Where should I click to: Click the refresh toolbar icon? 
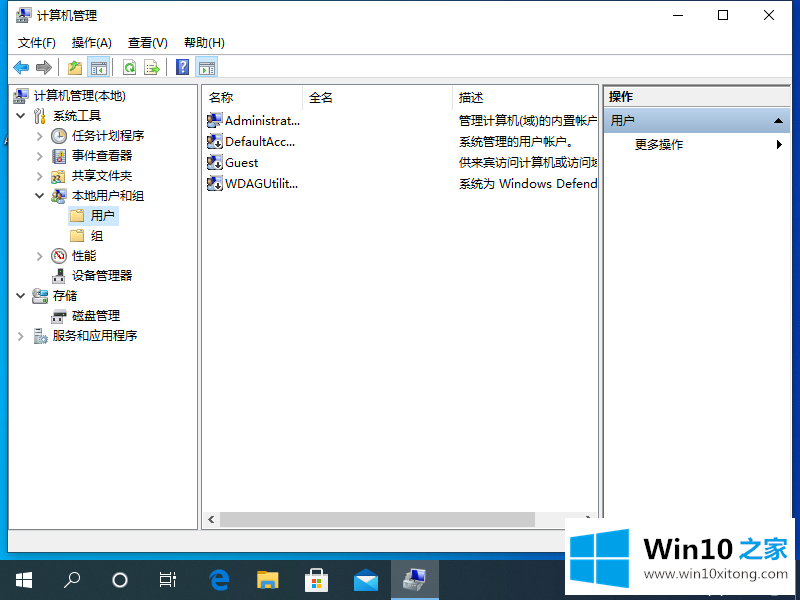[129, 67]
